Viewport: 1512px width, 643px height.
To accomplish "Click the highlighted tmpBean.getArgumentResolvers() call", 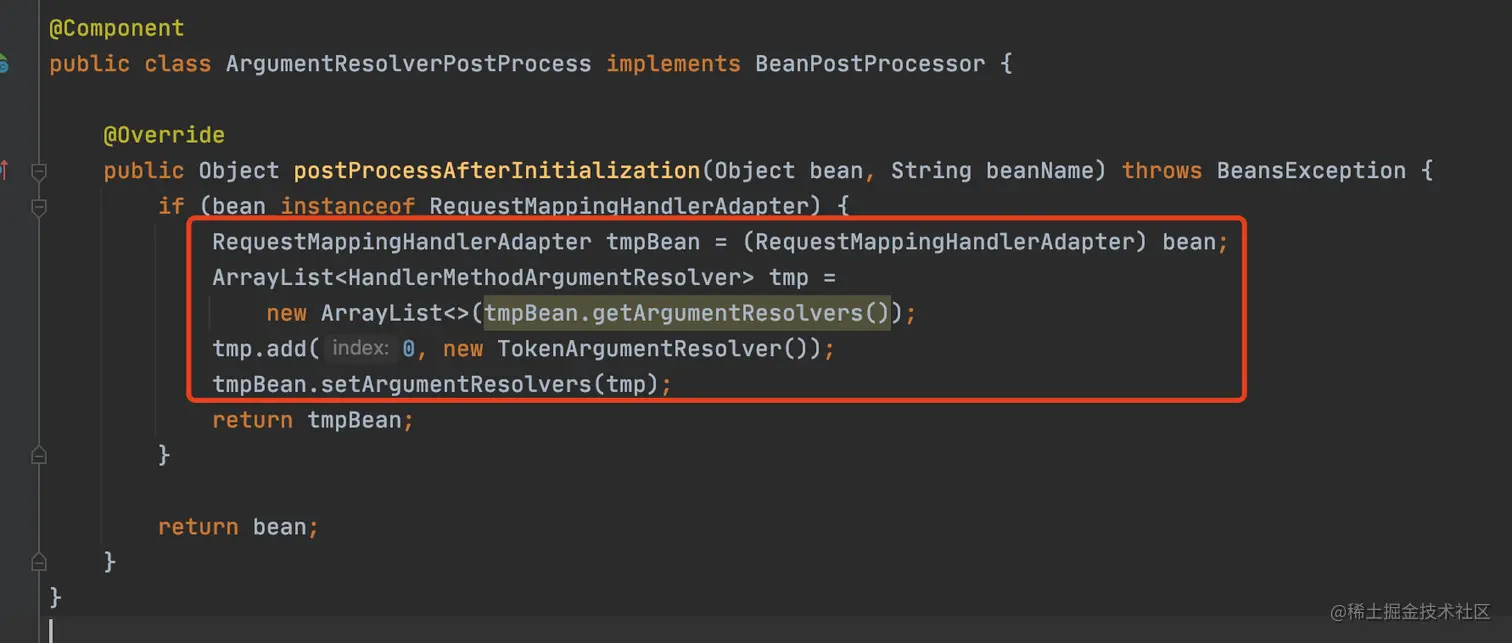I will click(687, 314).
